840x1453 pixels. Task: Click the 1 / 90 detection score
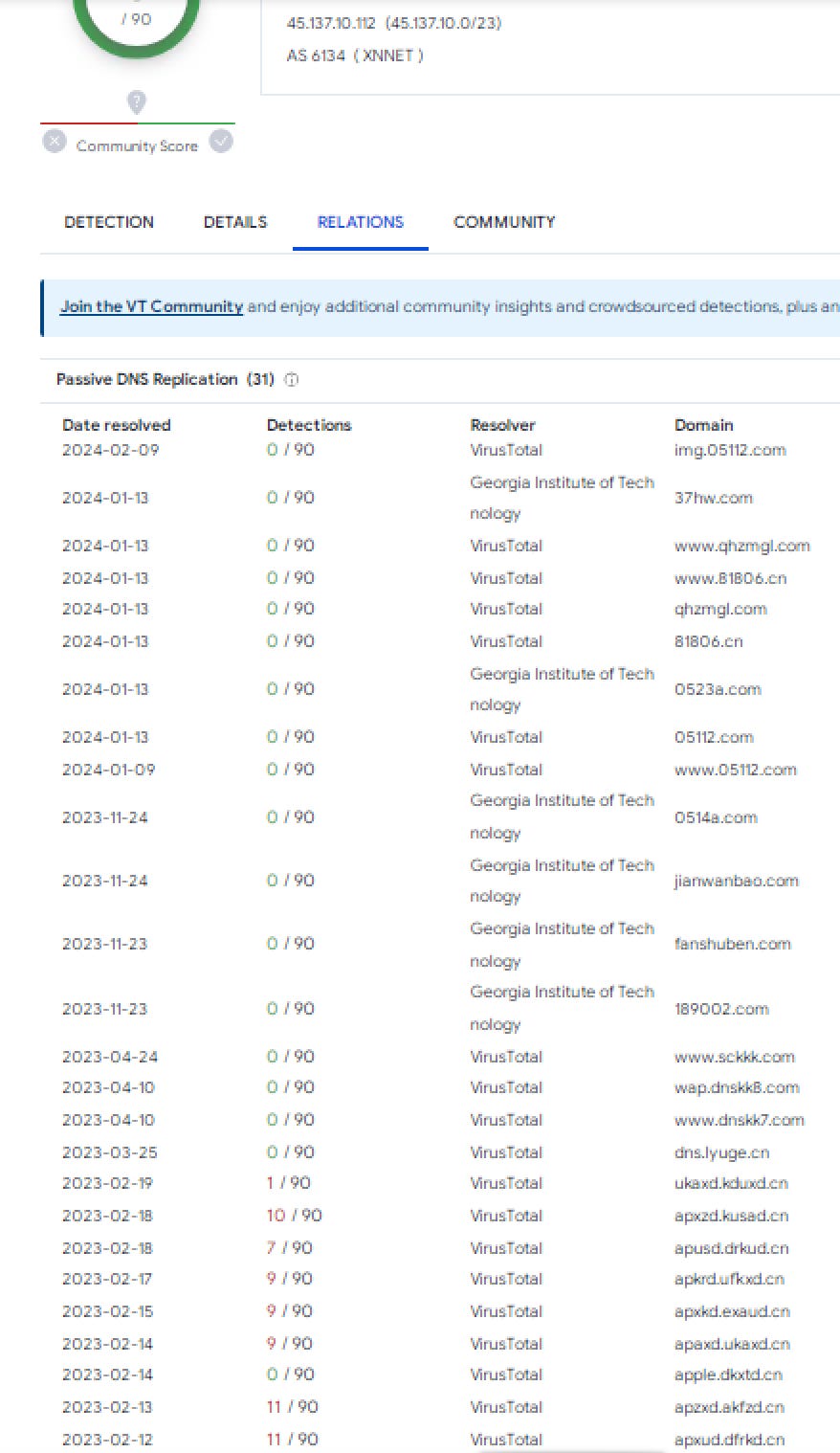coord(289,1183)
